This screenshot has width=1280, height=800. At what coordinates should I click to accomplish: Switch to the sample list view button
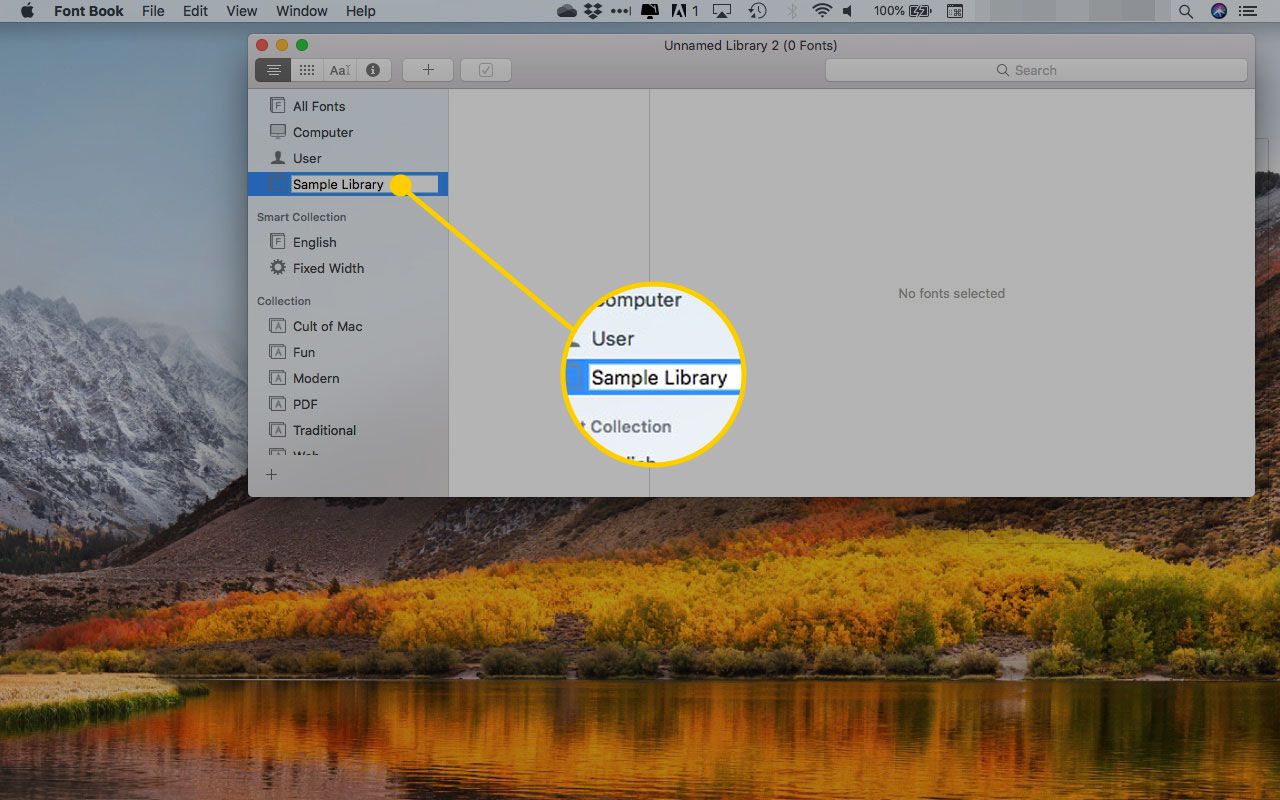pyautogui.click(x=273, y=70)
